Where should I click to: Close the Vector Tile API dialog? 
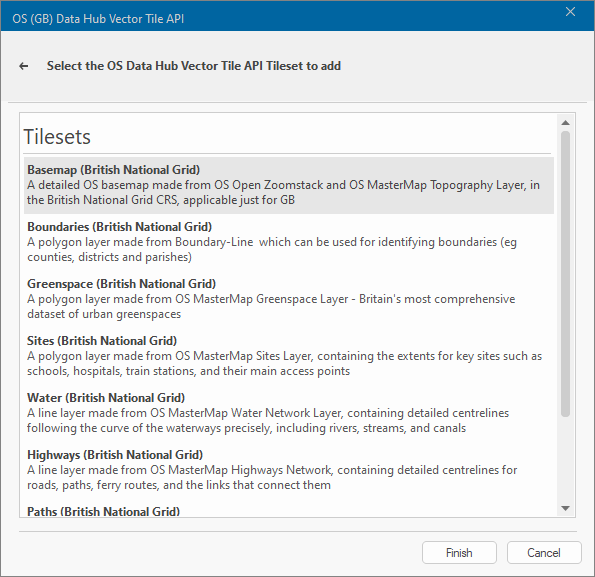click(570, 12)
